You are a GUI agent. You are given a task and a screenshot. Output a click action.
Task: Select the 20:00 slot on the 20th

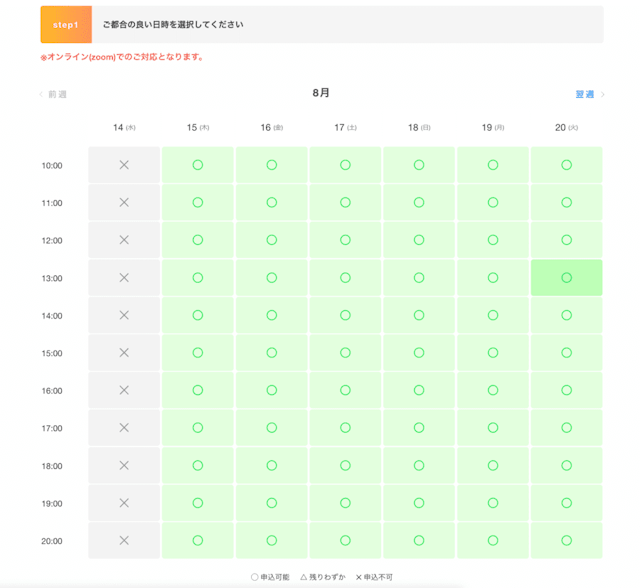pos(567,540)
